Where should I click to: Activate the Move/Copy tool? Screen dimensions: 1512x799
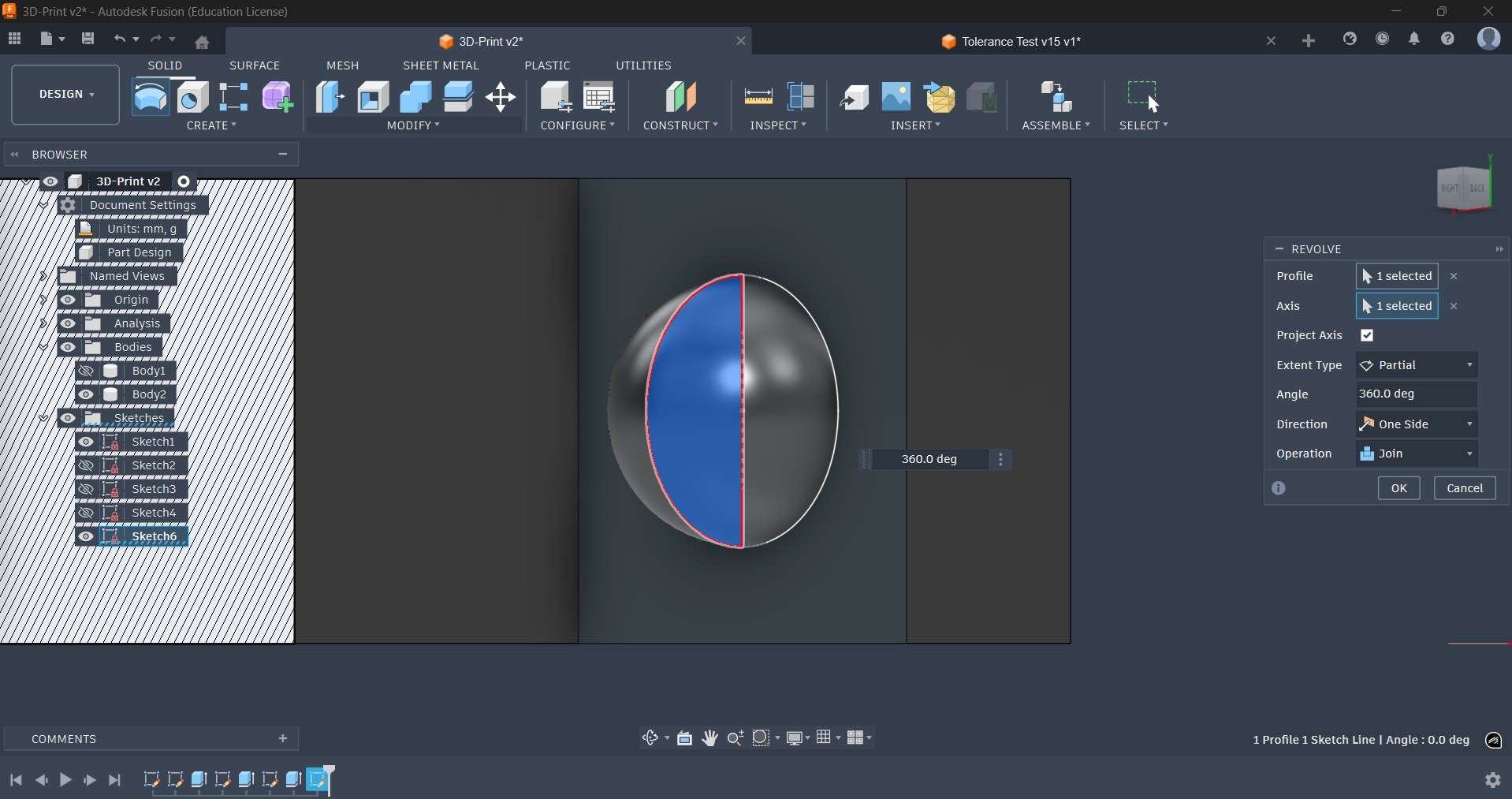tap(501, 98)
